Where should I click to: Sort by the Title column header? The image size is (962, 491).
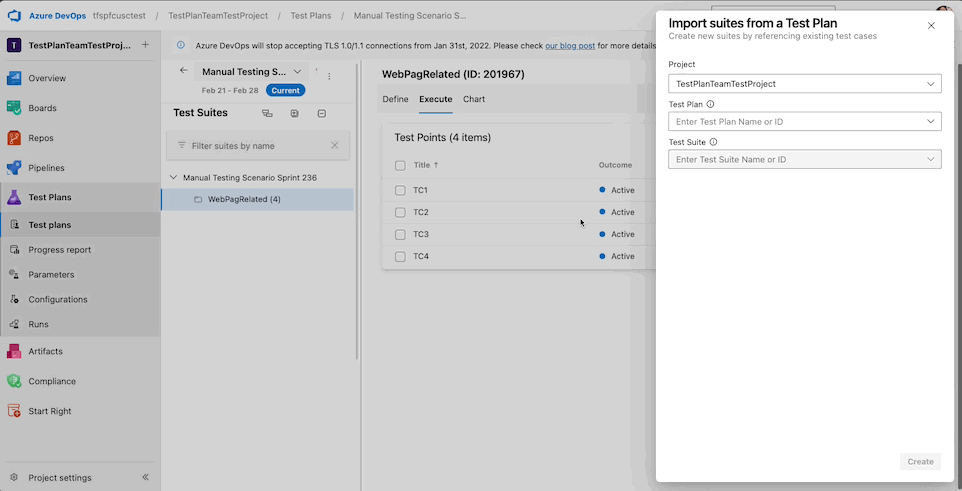point(426,165)
